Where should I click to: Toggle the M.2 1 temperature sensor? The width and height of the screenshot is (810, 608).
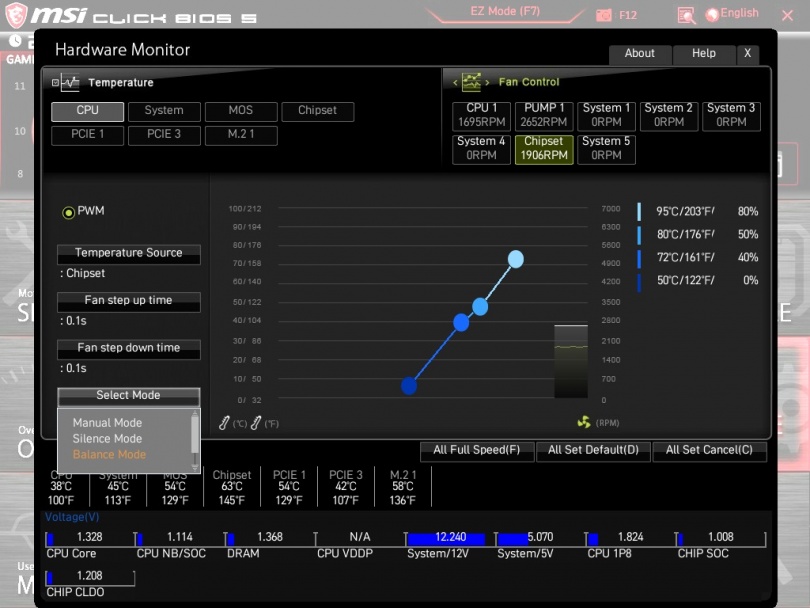(241, 134)
